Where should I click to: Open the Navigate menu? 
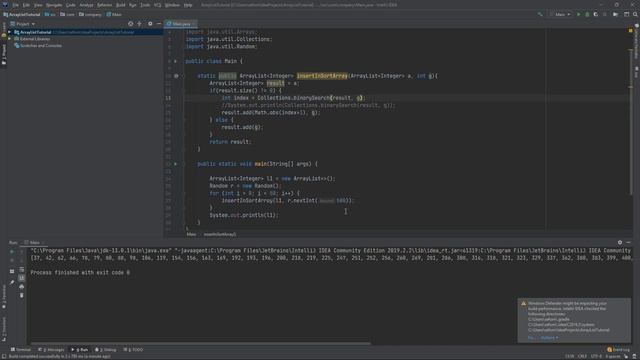click(54, 5)
